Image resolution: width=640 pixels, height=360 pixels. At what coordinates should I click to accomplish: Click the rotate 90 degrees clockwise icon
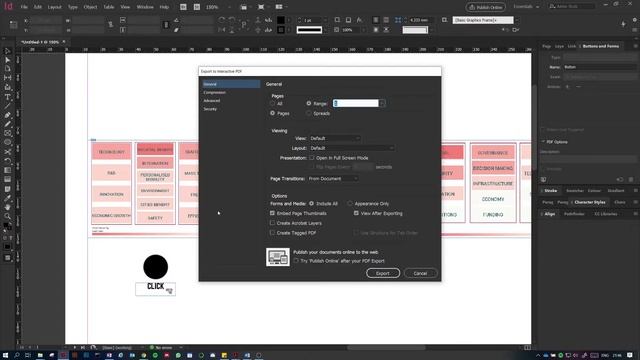click(222, 20)
